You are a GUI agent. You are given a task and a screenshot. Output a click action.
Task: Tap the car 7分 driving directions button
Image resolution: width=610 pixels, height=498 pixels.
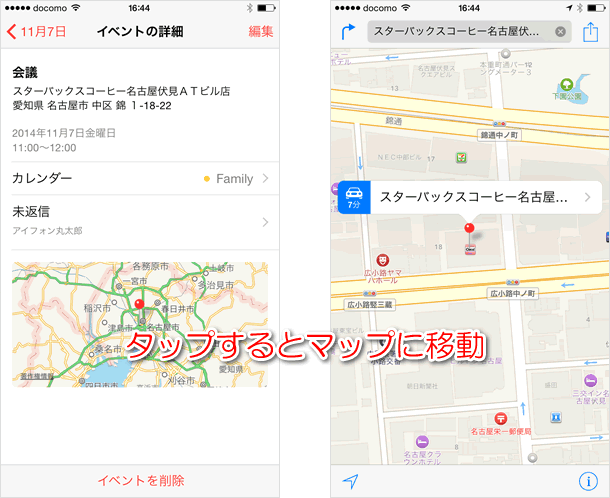(354, 198)
